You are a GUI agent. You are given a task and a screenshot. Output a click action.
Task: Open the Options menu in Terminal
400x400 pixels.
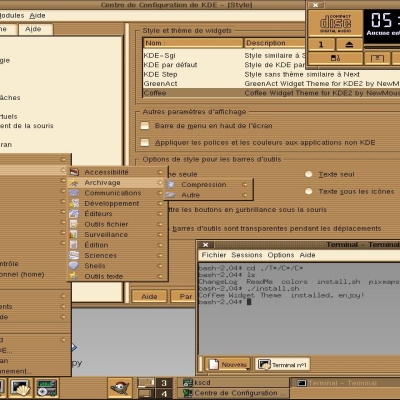[x=281, y=255]
